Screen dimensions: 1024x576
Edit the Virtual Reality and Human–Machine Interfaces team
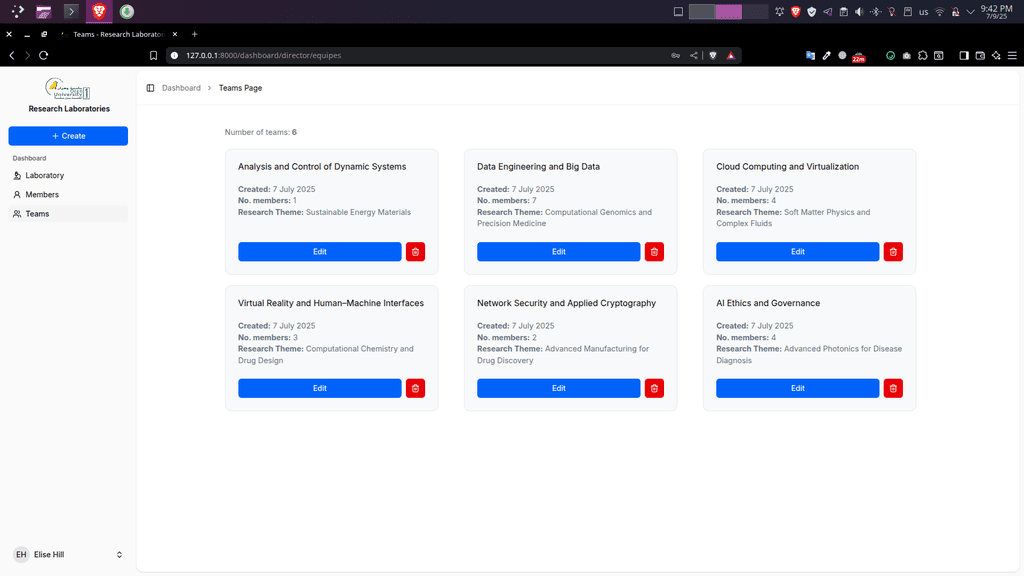pos(319,388)
